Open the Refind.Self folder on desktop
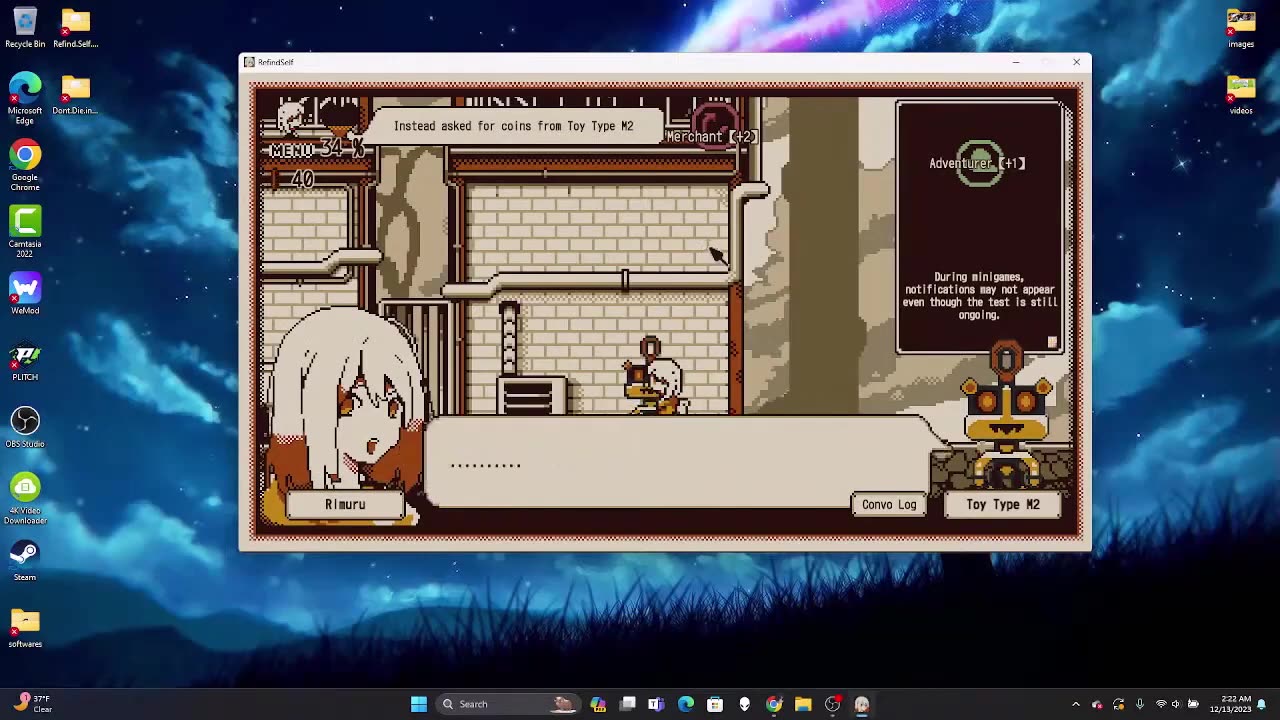 pyautogui.click(x=75, y=28)
